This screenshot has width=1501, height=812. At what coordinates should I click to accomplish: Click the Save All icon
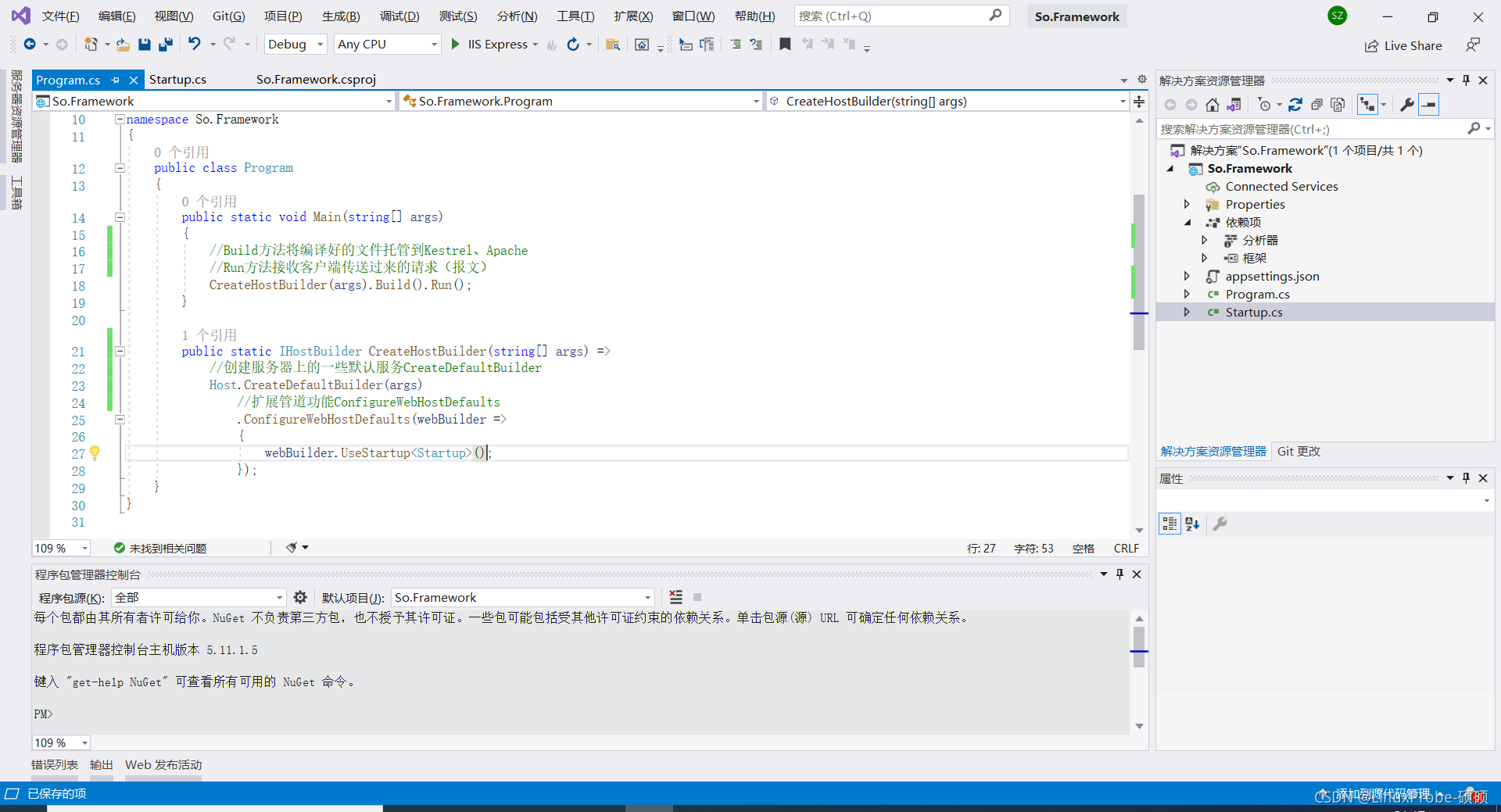[x=165, y=45]
